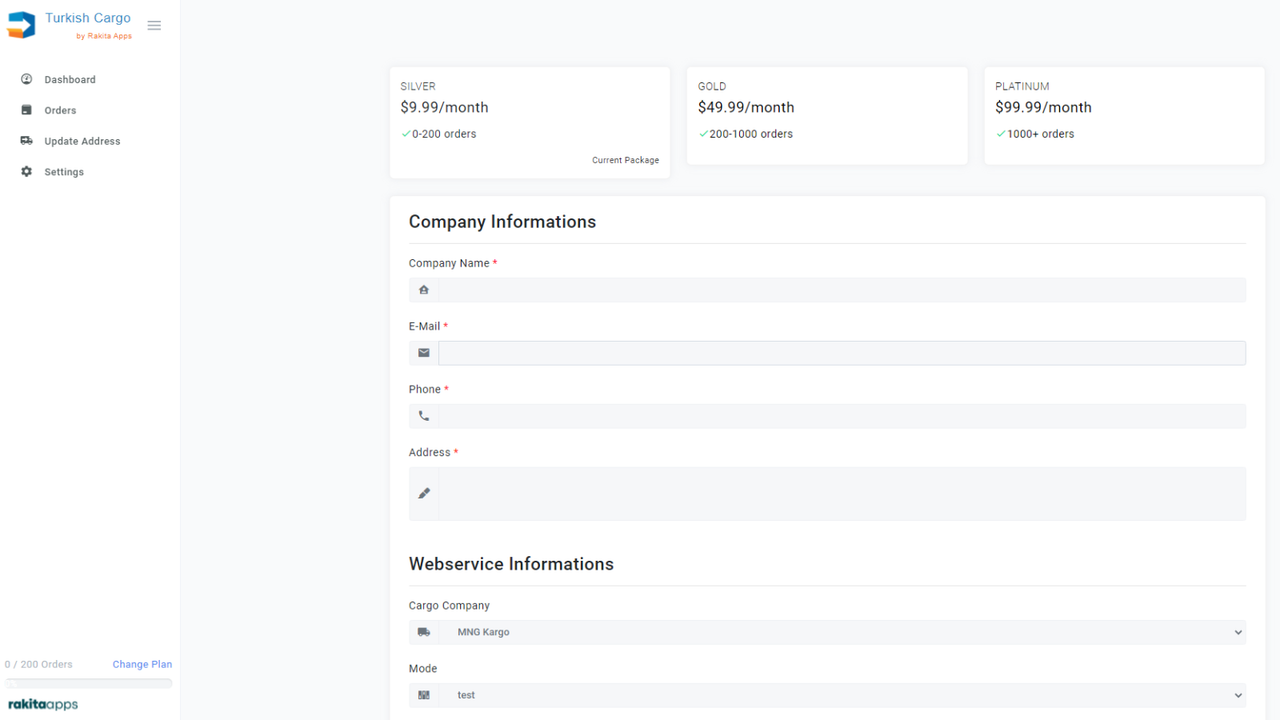The height and width of the screenshot is (720, 1280).
Task: Focus the Address text area
Action: [842, 494]
